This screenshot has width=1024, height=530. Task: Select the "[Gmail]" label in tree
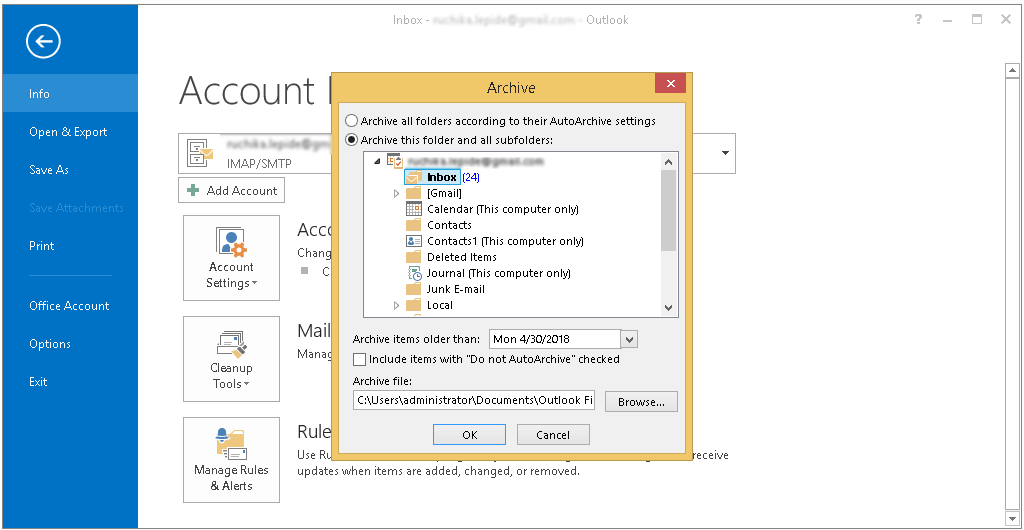[445, 193]
